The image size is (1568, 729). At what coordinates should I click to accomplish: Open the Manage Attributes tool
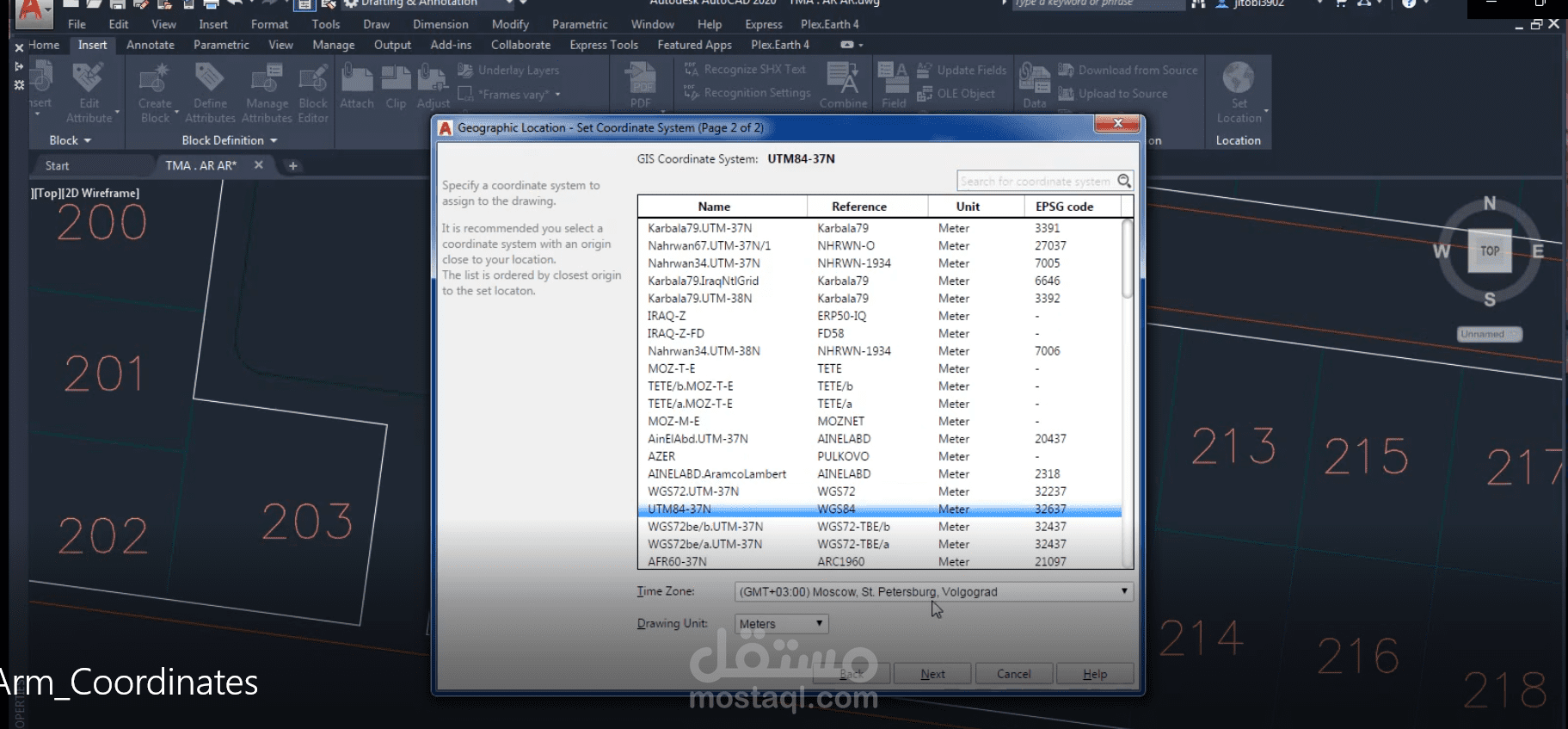point(267,93)
